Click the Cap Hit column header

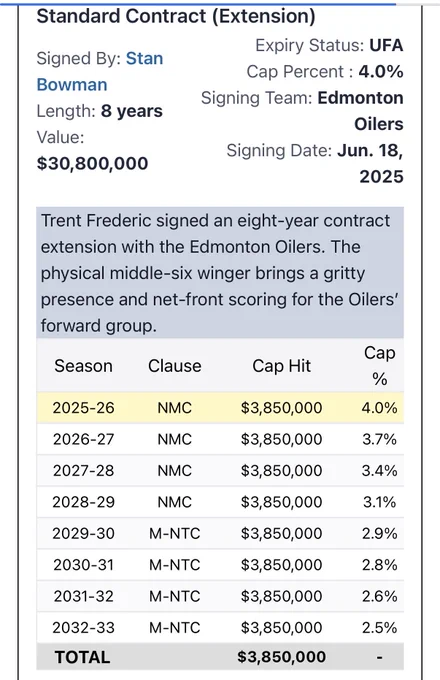[281, 366]
